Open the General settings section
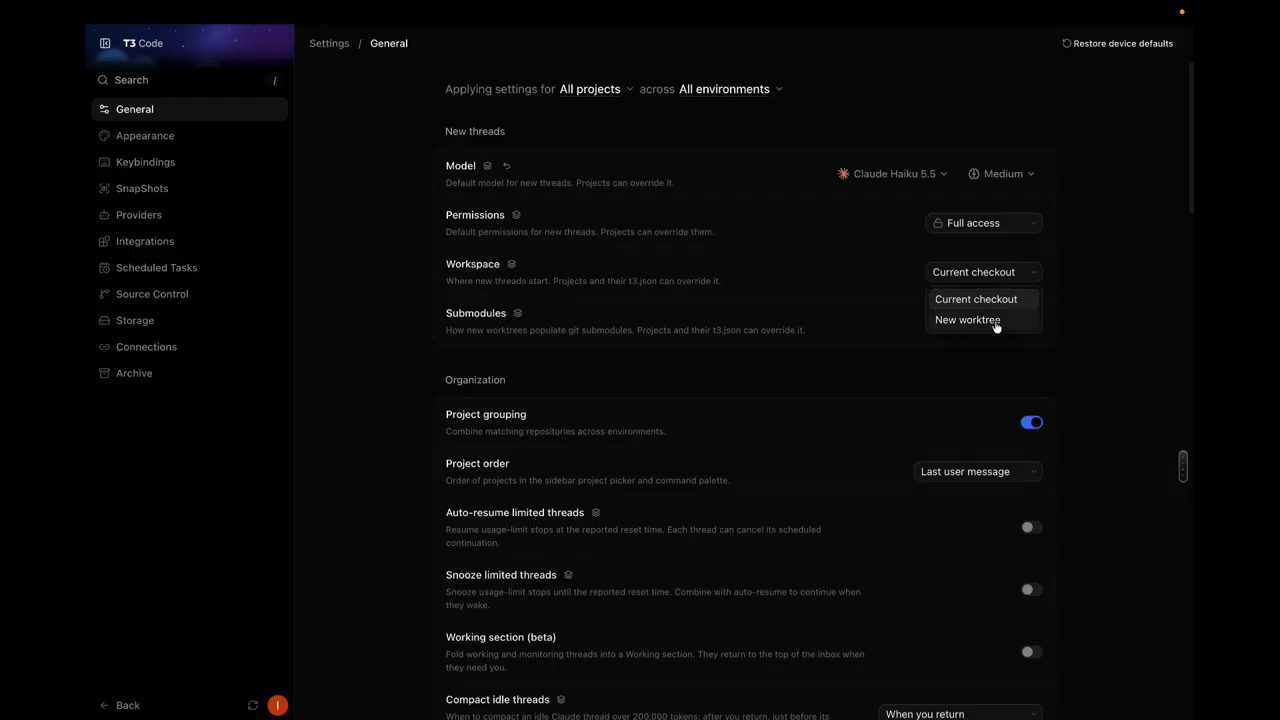Screen dimensions: 1280x720 (190, 109)
